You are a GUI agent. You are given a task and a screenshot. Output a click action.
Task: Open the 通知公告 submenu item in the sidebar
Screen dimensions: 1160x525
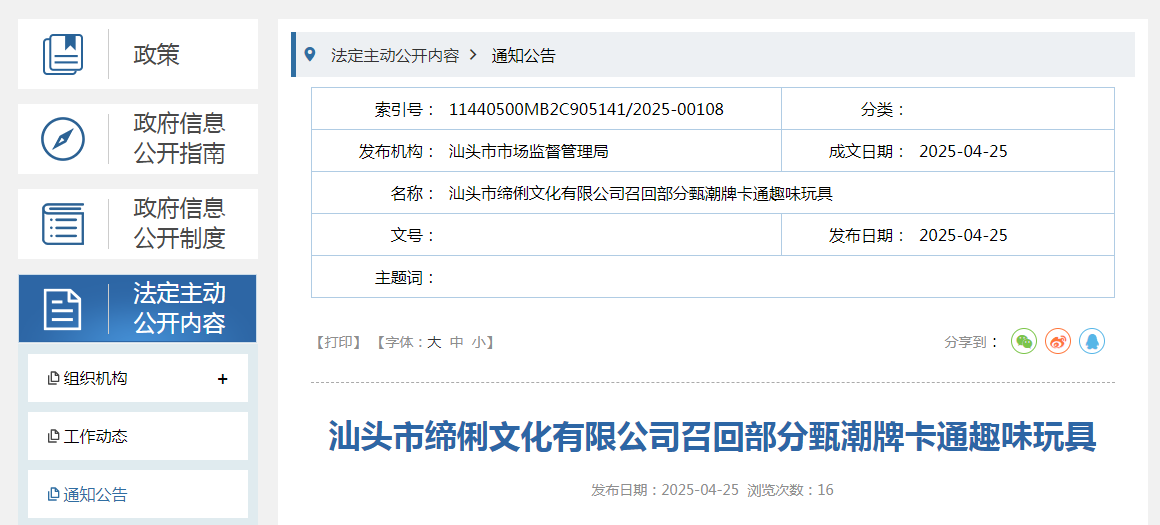pos(138,494)
